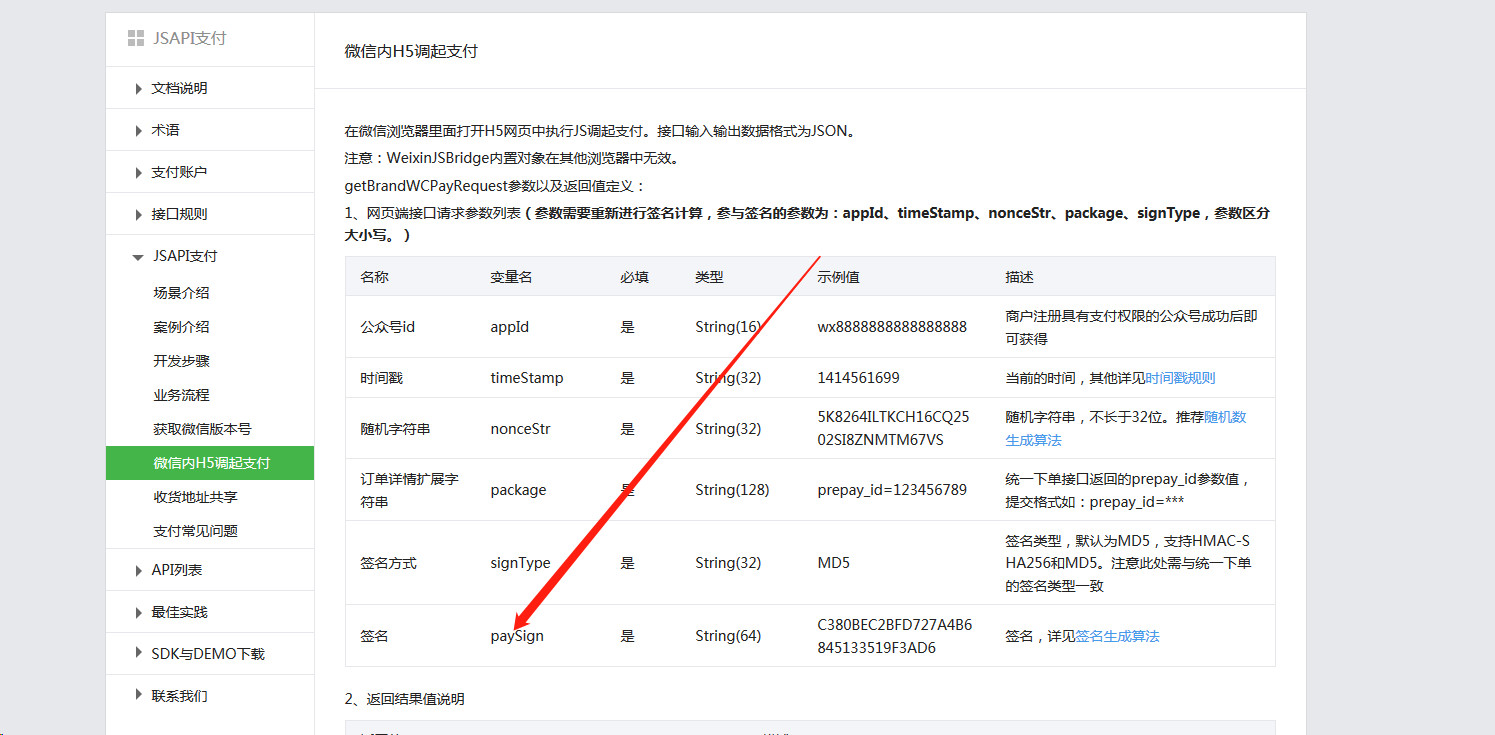Click the wx8888888888888888 example value
This screenshot has width=1495, height=735.
[892, 327]
